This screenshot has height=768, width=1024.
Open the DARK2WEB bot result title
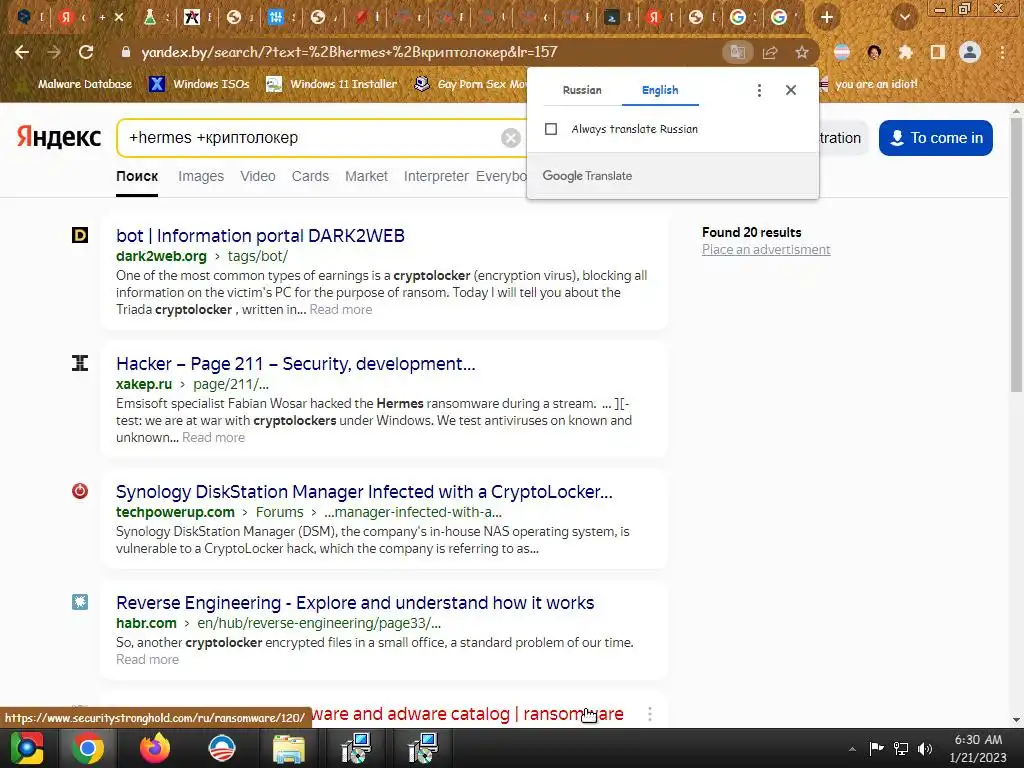click(x=260, y=236)
